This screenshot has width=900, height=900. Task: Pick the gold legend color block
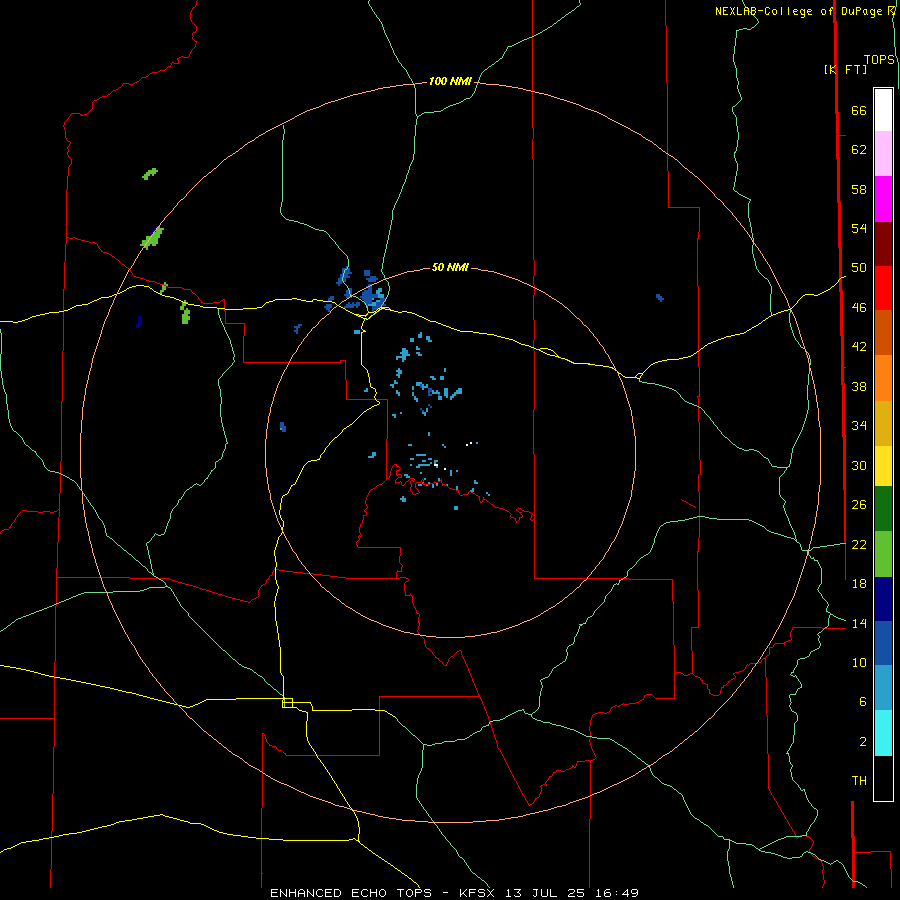coord(883,423)
